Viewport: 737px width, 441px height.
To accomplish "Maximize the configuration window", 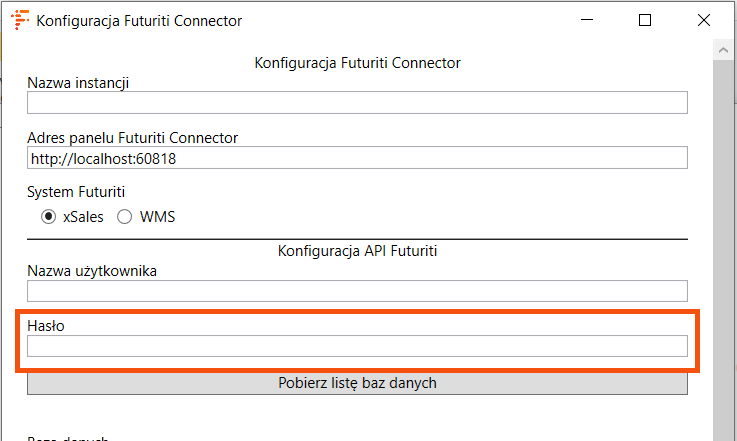I will click(645, 20).
